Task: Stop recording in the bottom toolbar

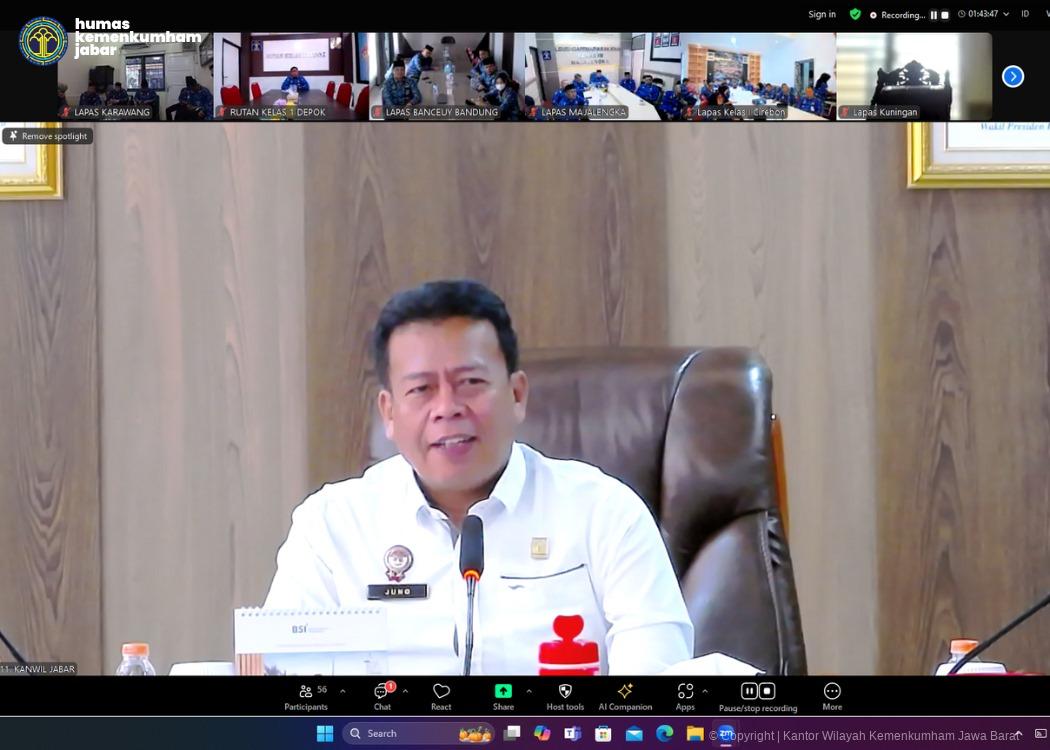Action: (767, 691)
